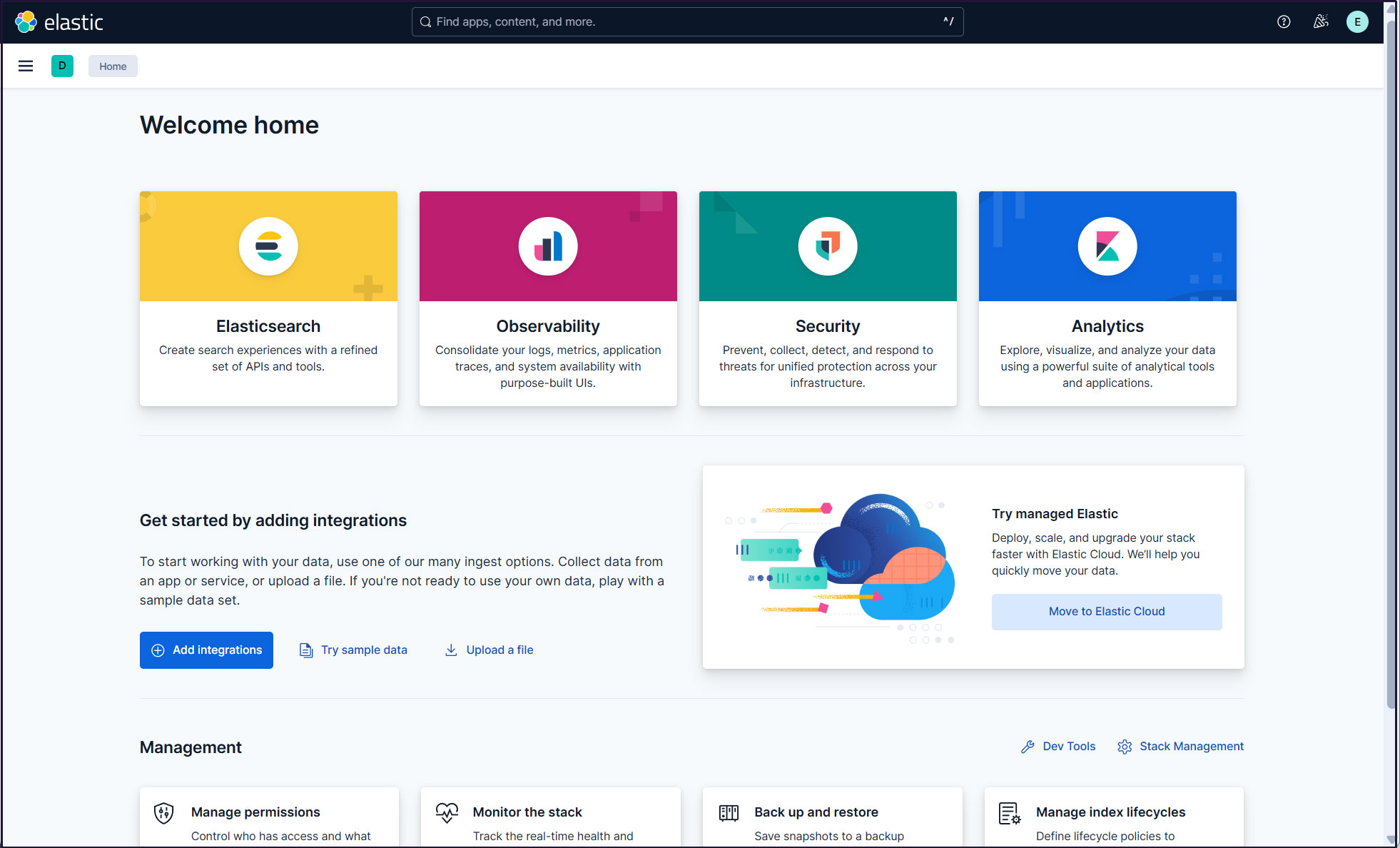
Task: Click the heartbeat icon for Monitor the stack
Action: tap(447, 813)
